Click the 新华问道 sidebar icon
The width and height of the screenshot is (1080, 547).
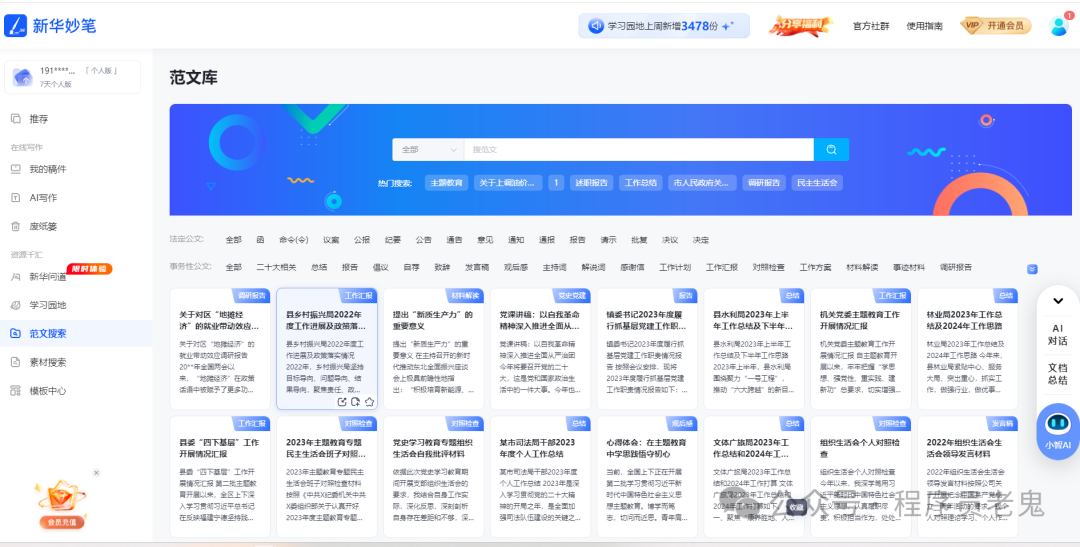coord(16,276)
